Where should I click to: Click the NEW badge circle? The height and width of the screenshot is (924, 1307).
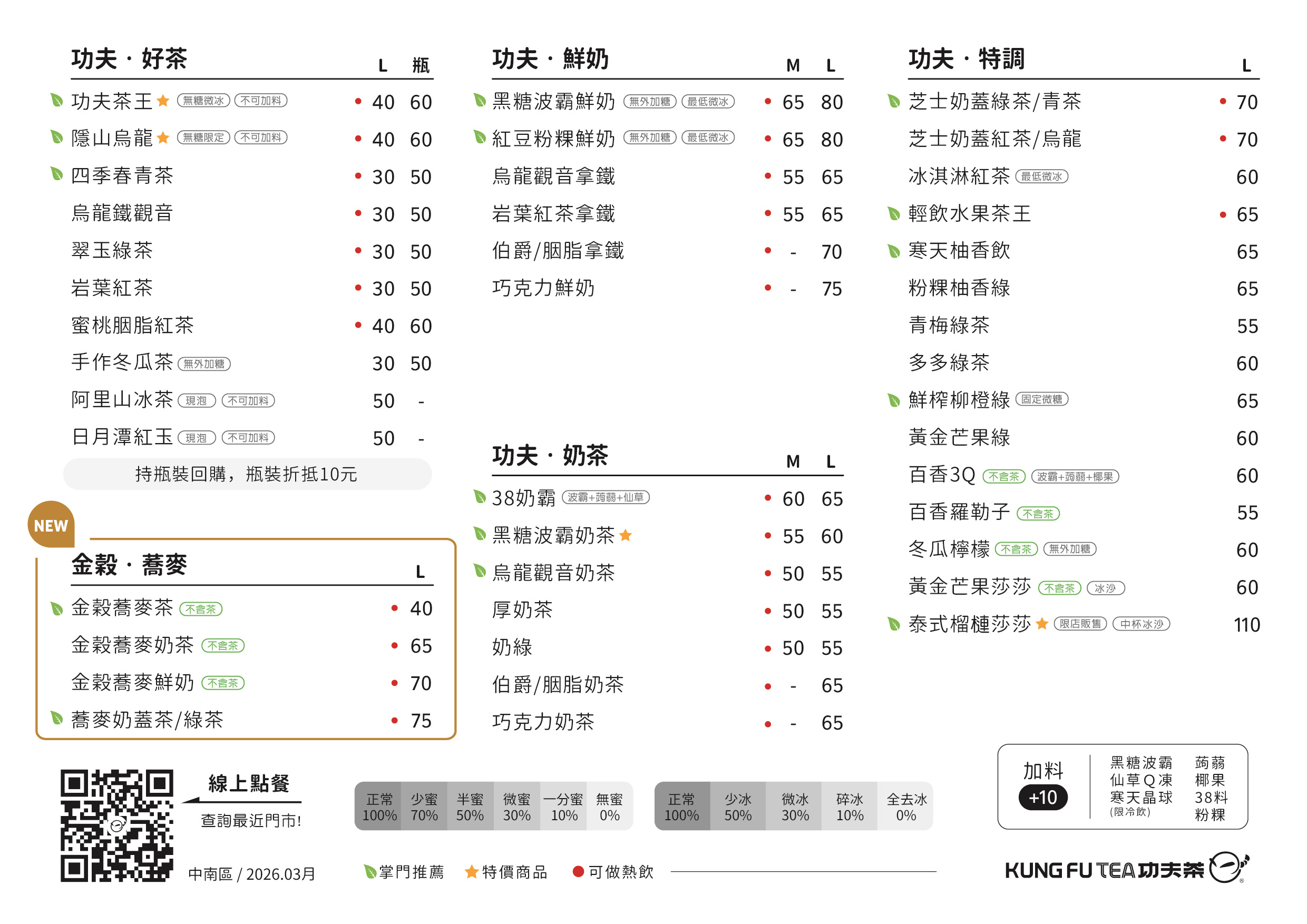click(x=51, y=525)
